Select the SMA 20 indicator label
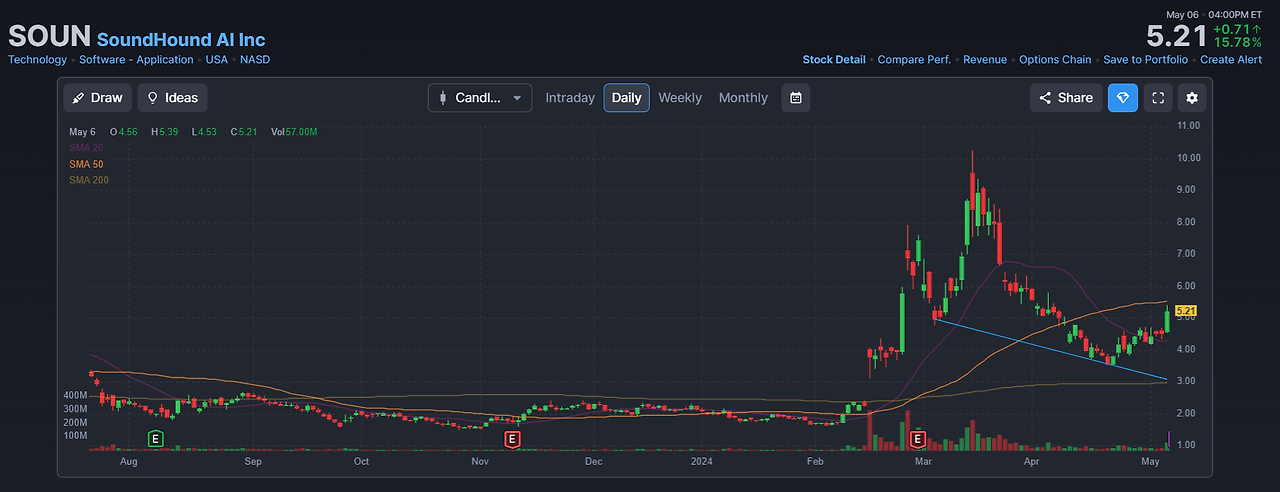The height and width of the screenshot is (492, 1280). 86,148
